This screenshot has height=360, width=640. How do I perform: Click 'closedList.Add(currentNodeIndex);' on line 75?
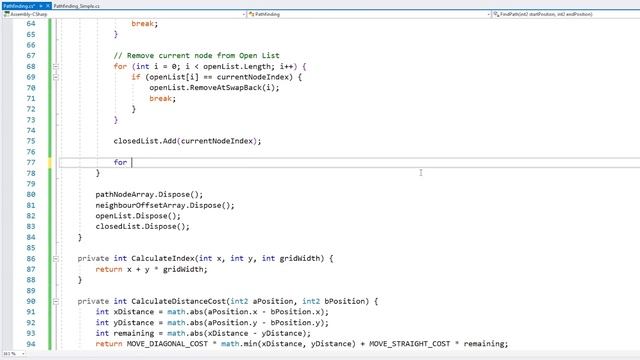coord(187,141)
